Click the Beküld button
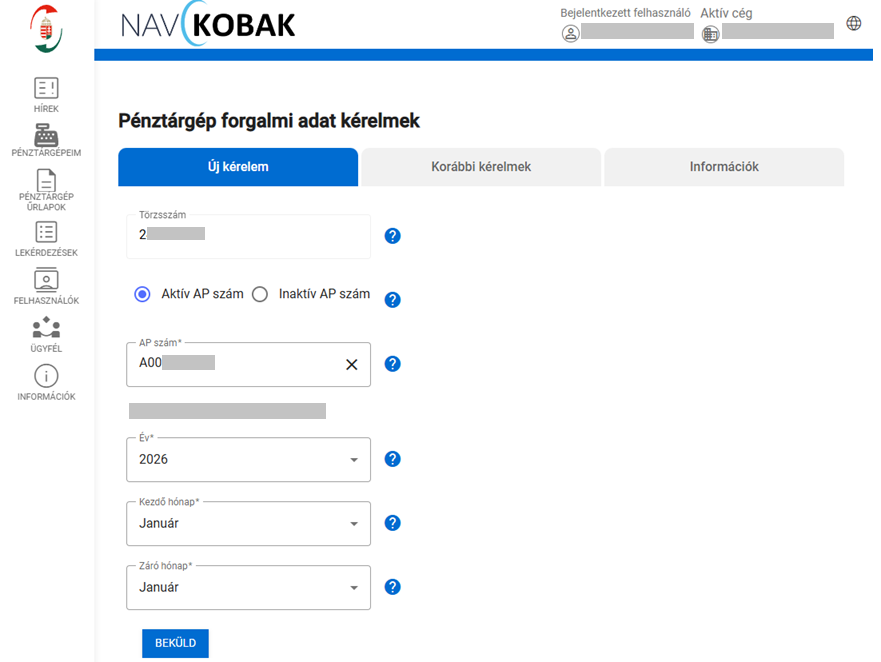This screenshot has width=881, height=662. pyautogui.click(x=175, y=643)
